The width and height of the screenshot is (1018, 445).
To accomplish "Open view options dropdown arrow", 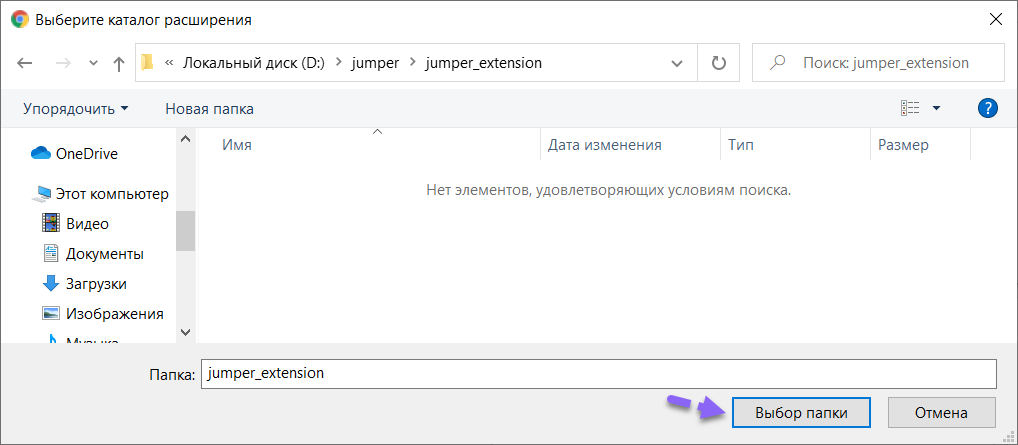I will coord(936,108).
